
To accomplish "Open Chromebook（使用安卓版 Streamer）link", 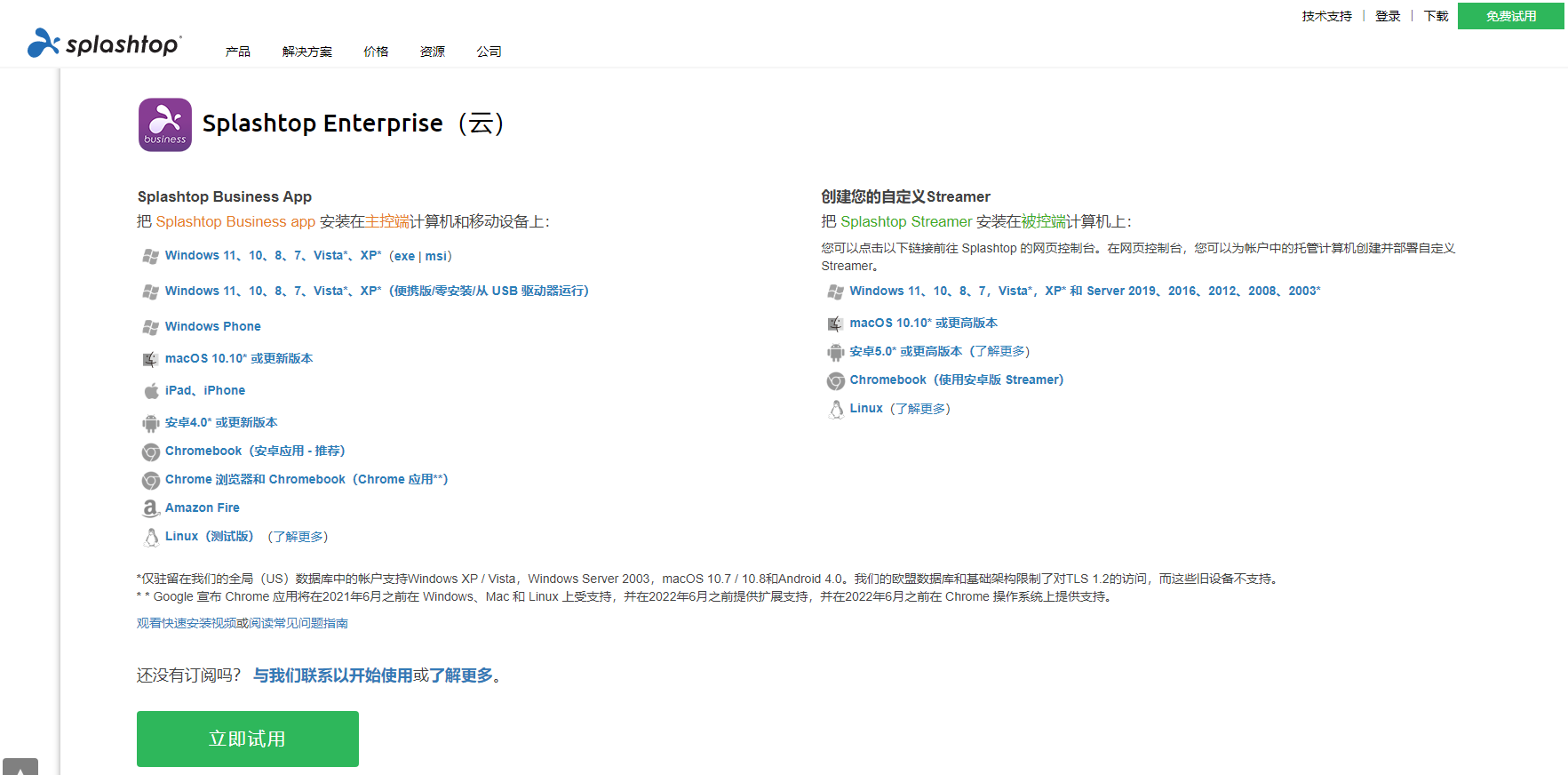I will [x=957, y=380].
